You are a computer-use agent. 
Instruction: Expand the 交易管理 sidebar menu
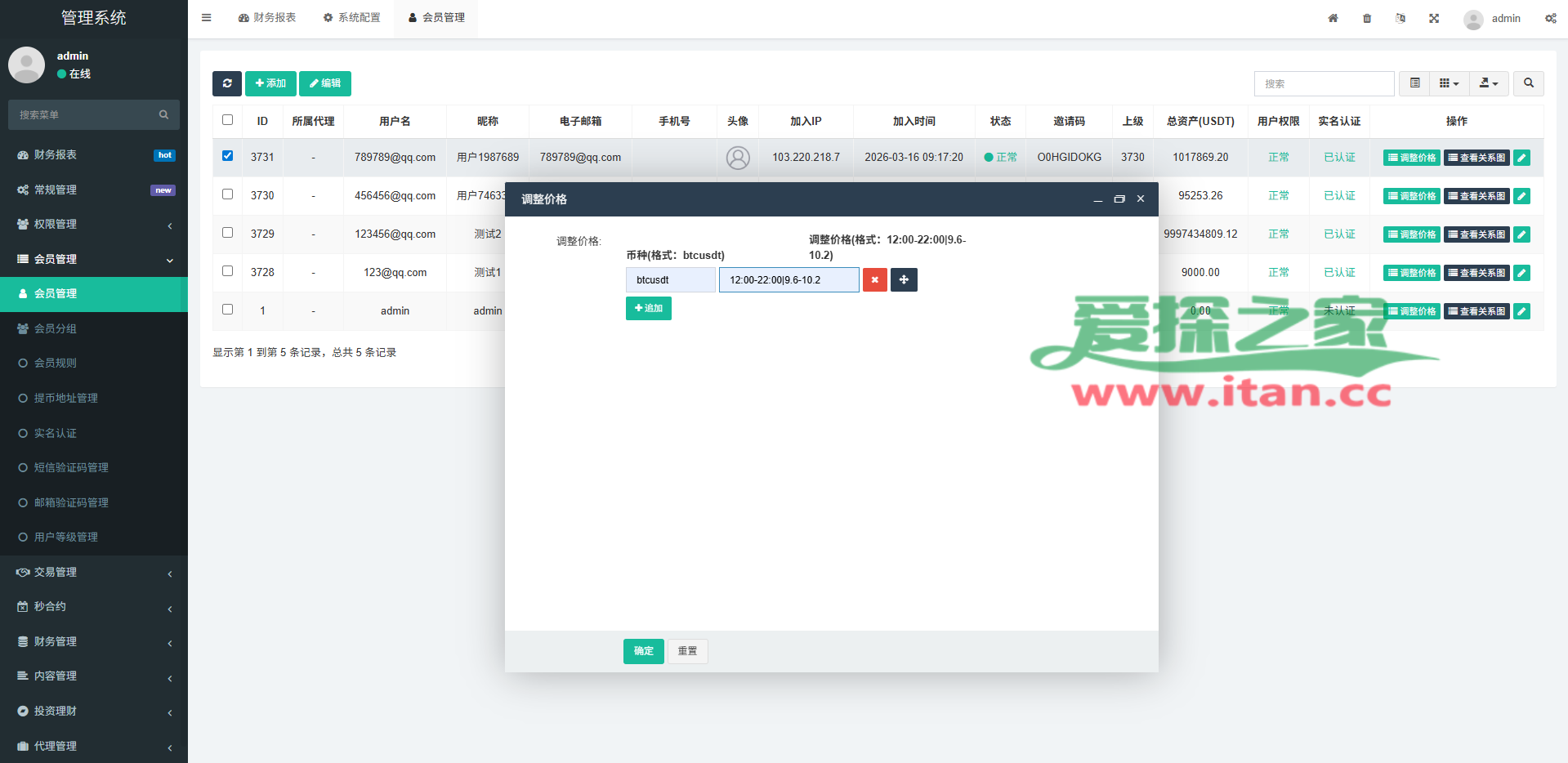[94, 573]
